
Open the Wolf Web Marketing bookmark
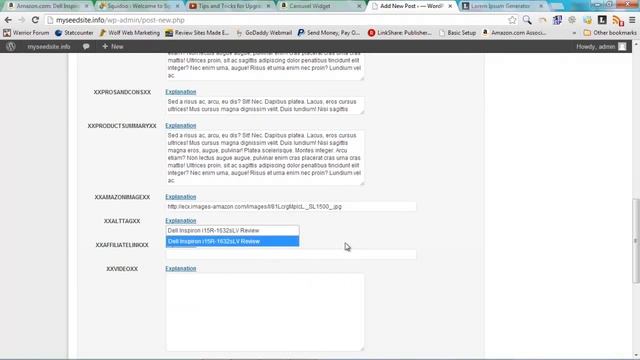click(129, 33)
